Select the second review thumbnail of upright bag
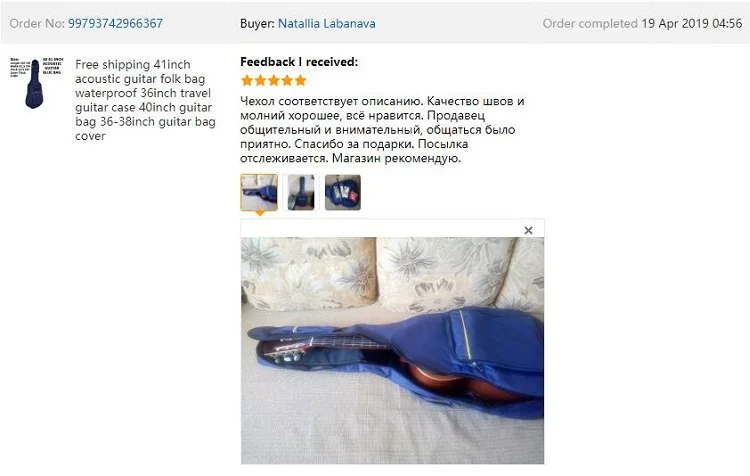The image size is (750, 476). tap(301, 192)
